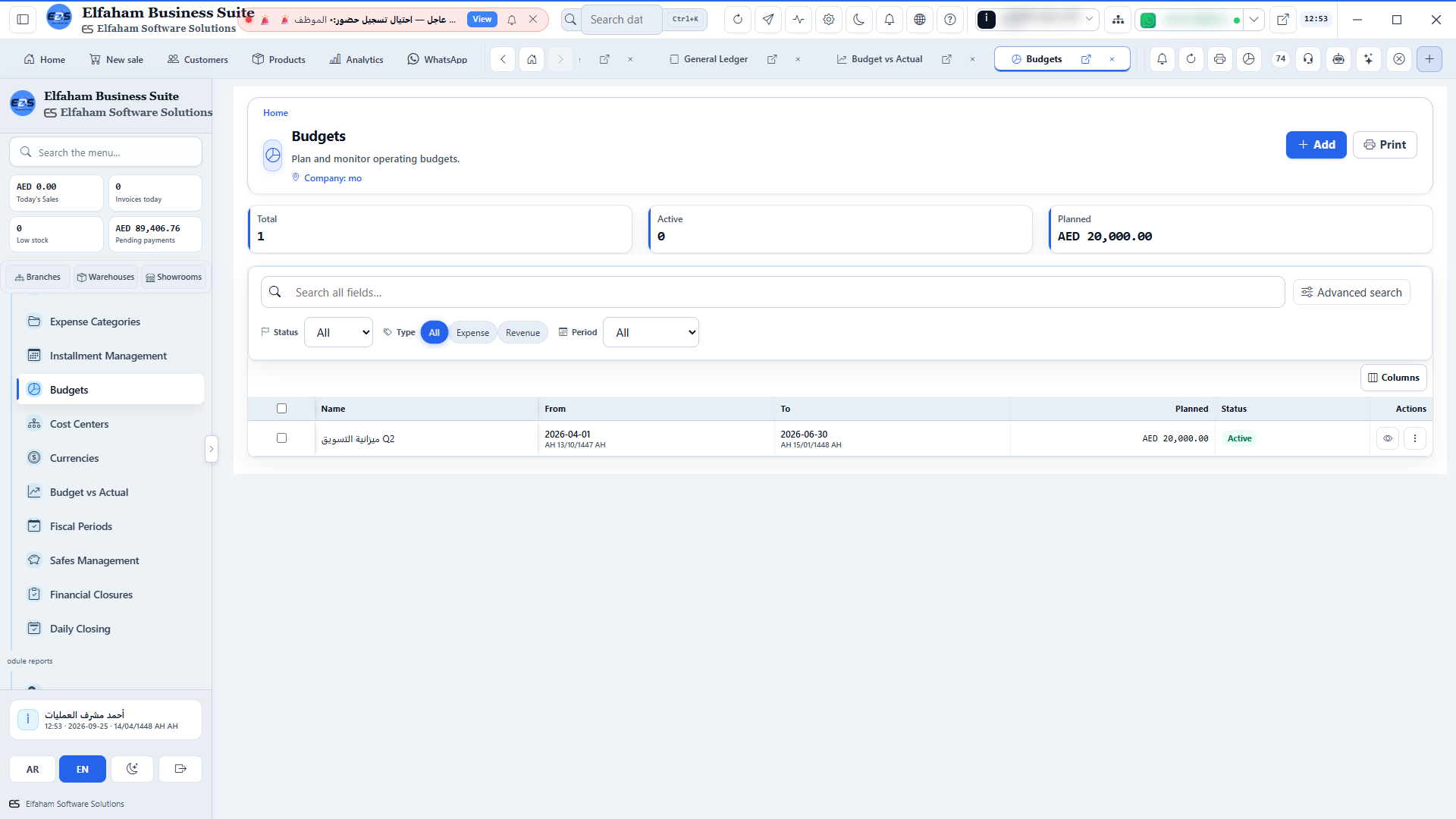Open the support headset icon
This screenshot has width=1456, height=819.
pos(1308,59)
